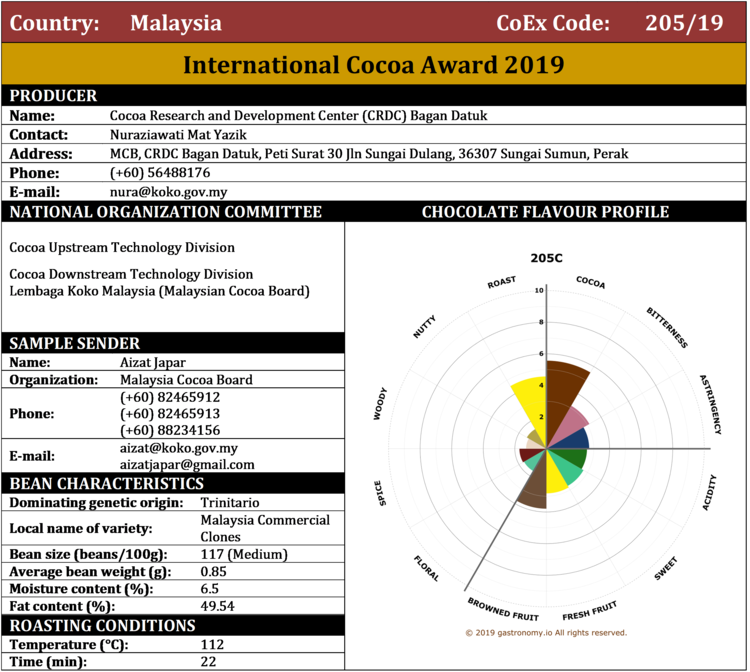Select Cocoa Downstream Technology Division text
The width and height of the screenshot is (750, 672).
point(131,274)
